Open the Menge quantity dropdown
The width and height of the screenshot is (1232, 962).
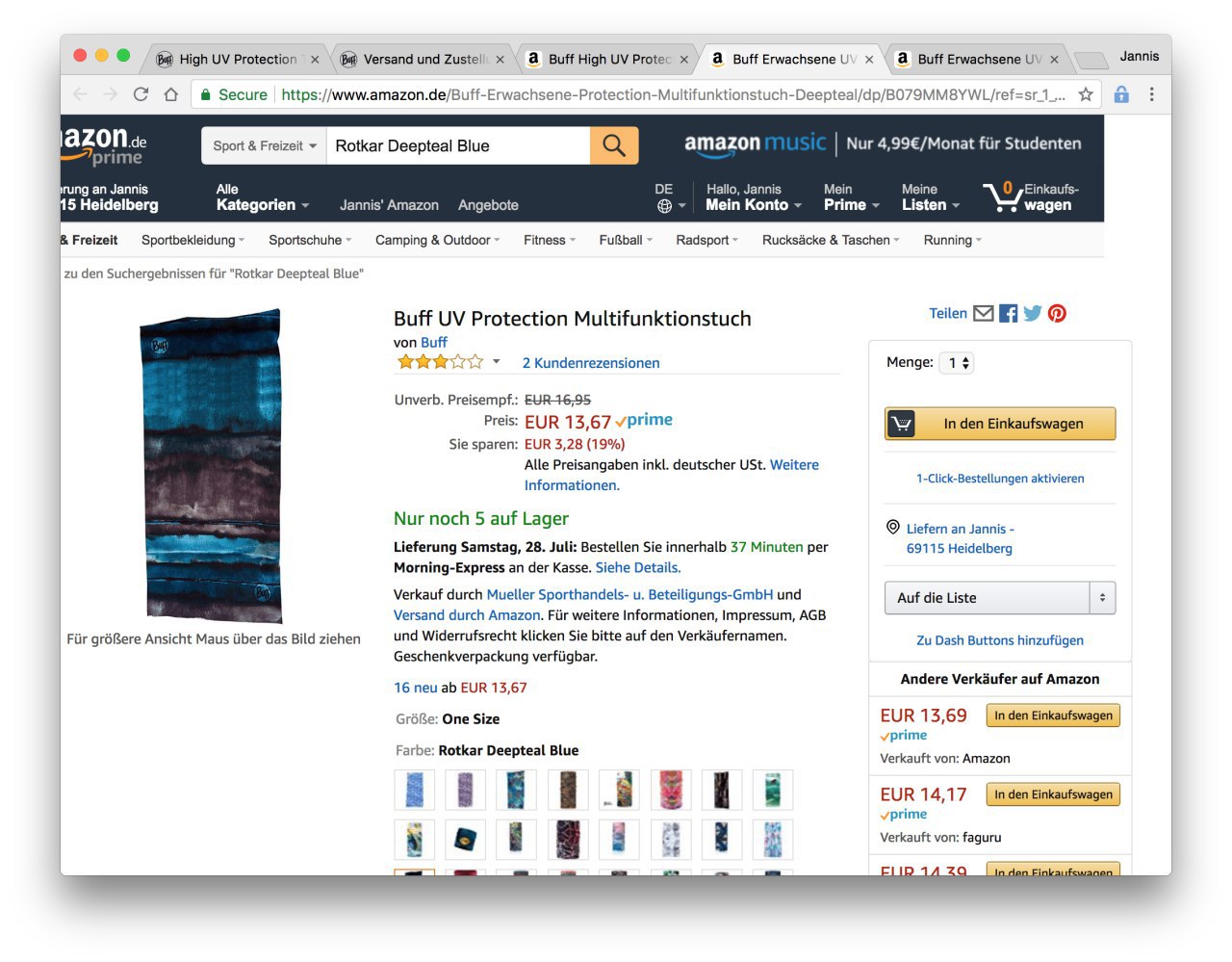957,363
